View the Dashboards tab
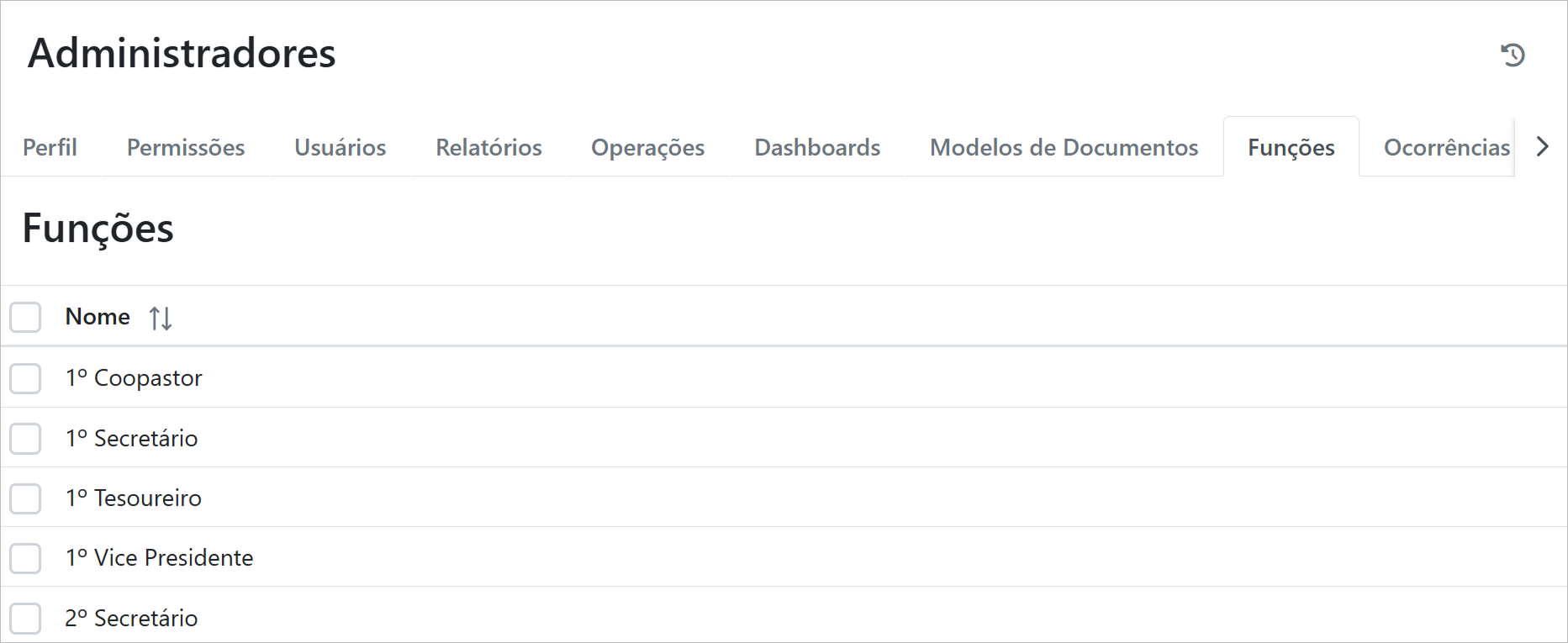Viewport: 1568px width, 643px height. pos(817,148)
